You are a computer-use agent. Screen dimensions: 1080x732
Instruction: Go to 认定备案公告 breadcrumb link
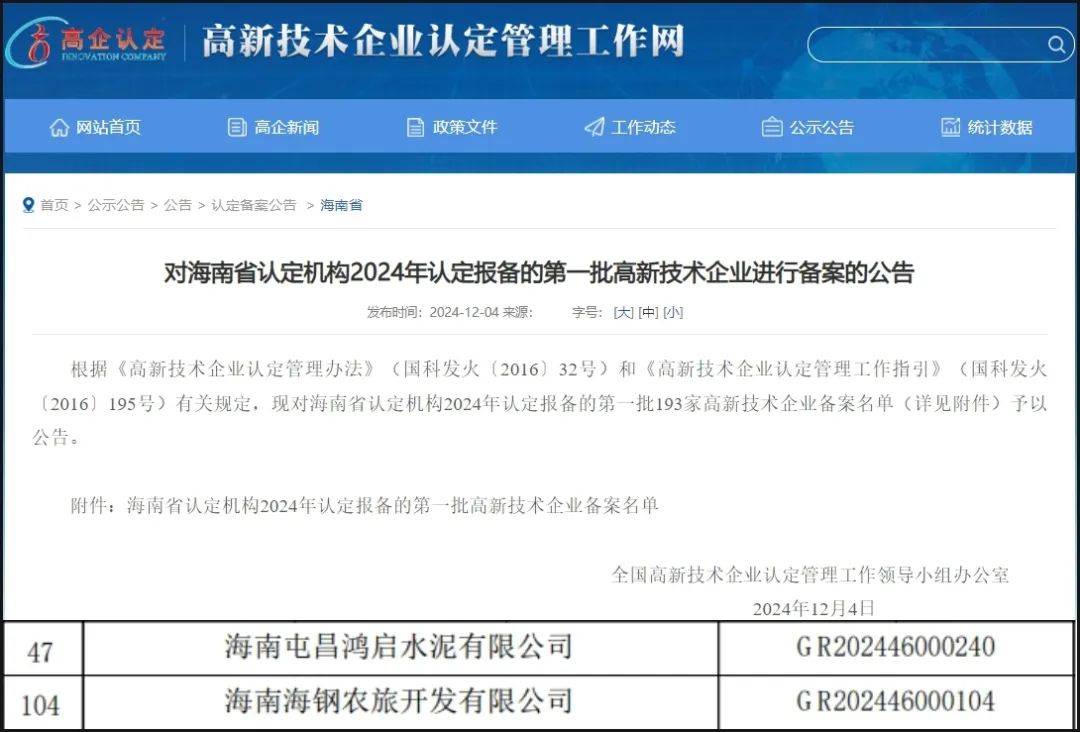point(253,205)
